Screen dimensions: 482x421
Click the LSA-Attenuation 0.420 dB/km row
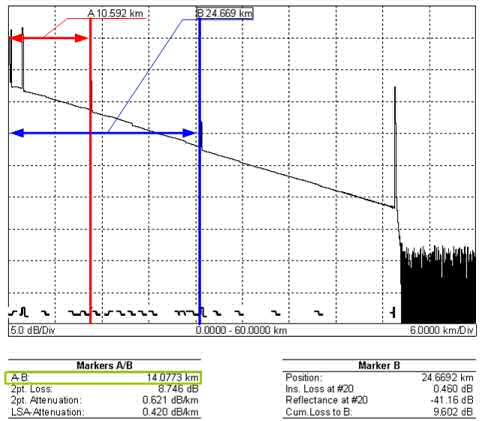[x=105, y=412]
